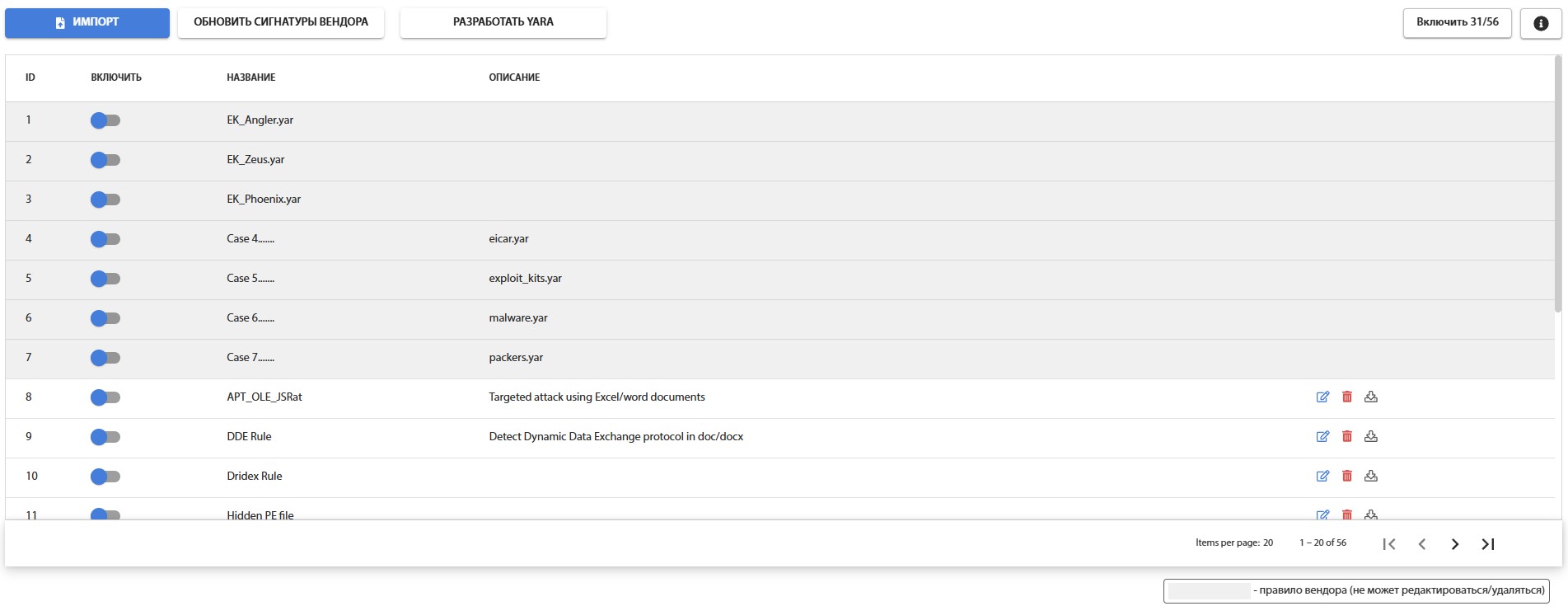Delete the APT_OLE_JSRat rule via trash icon
Viewport: 1568px width, 606px height.
pyautogui.click(x=1347, y=397)
